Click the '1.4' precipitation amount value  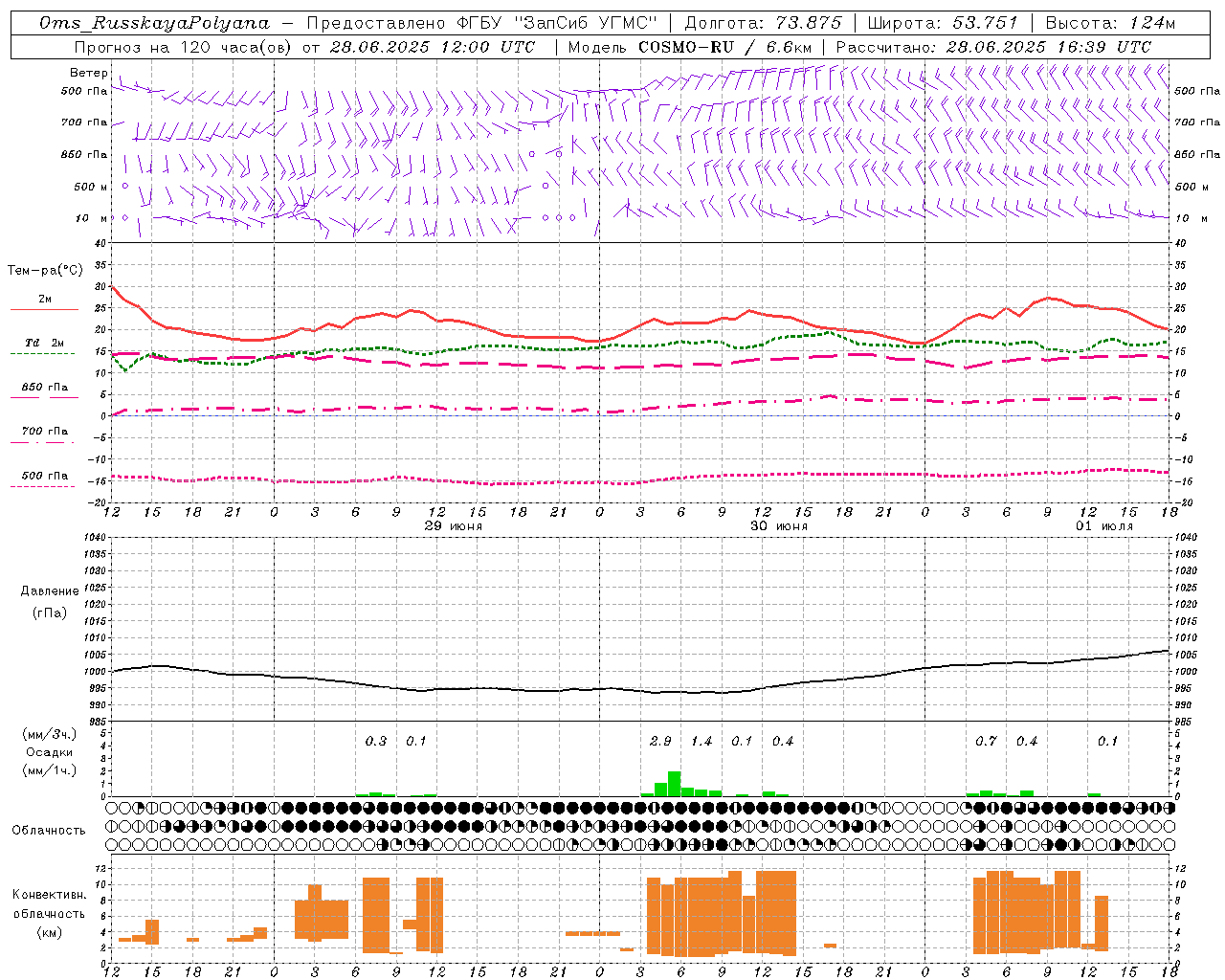[702, 741]
